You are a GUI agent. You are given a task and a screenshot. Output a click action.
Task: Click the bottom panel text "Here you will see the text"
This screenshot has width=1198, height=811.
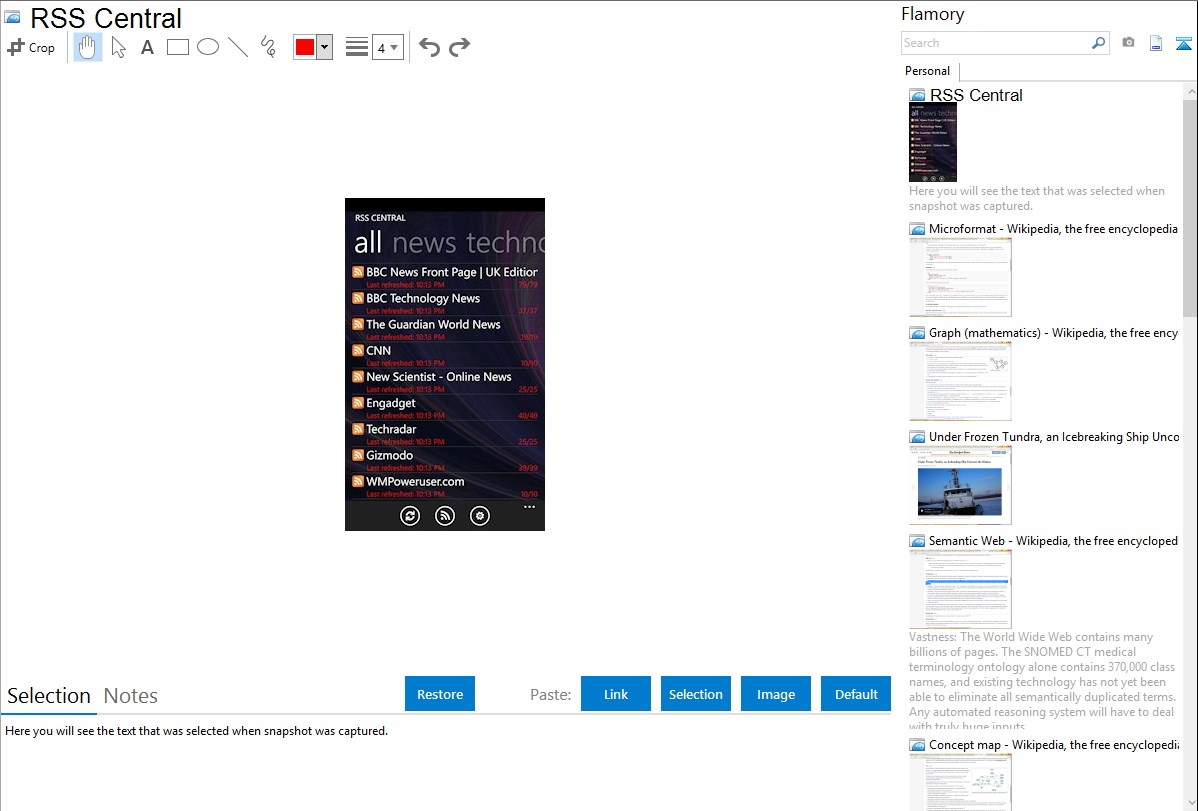[196, 732]
